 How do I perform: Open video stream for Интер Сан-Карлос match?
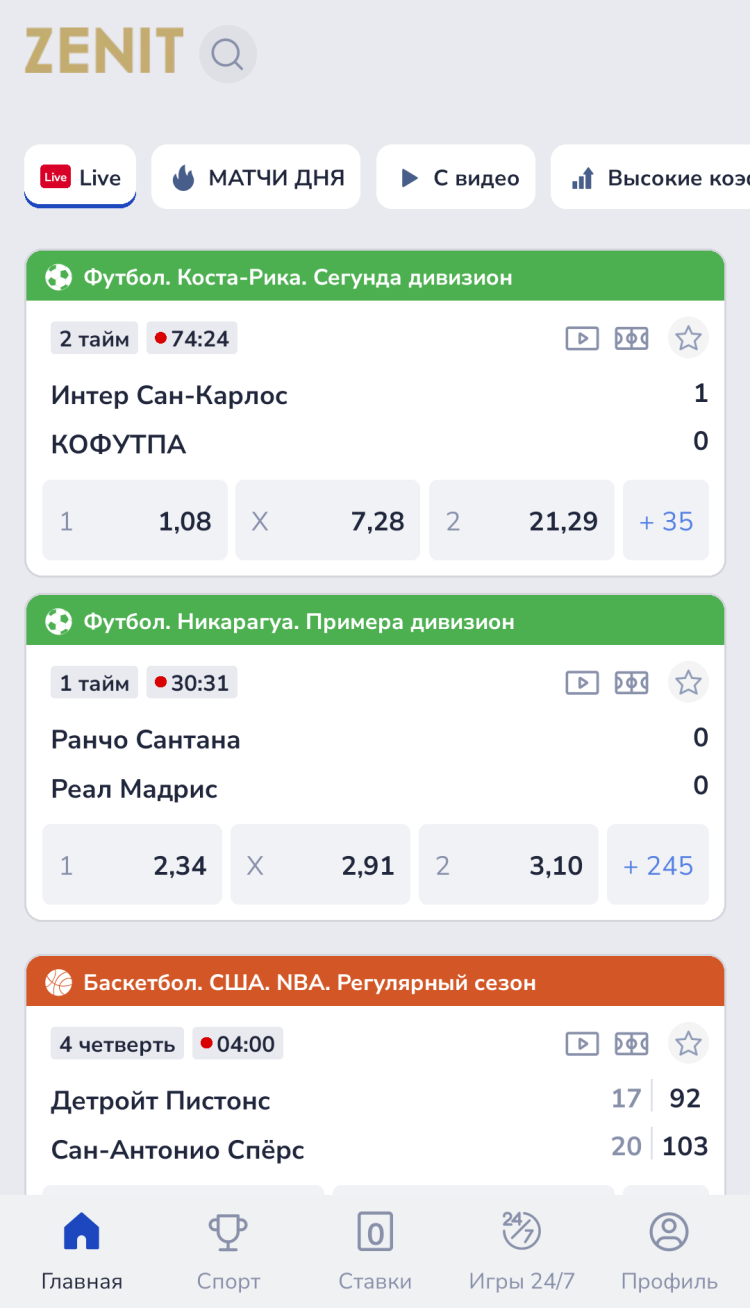582,339
